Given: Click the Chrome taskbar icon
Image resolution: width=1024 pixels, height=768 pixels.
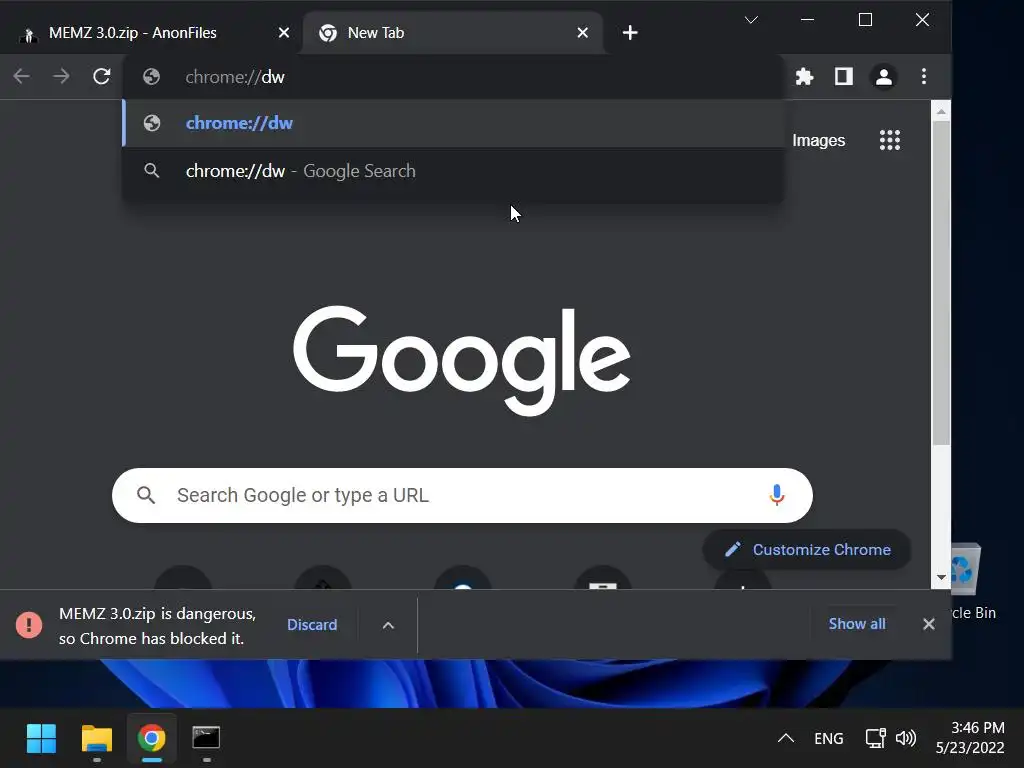Looking at the screenshot, I should pos(152,739).
